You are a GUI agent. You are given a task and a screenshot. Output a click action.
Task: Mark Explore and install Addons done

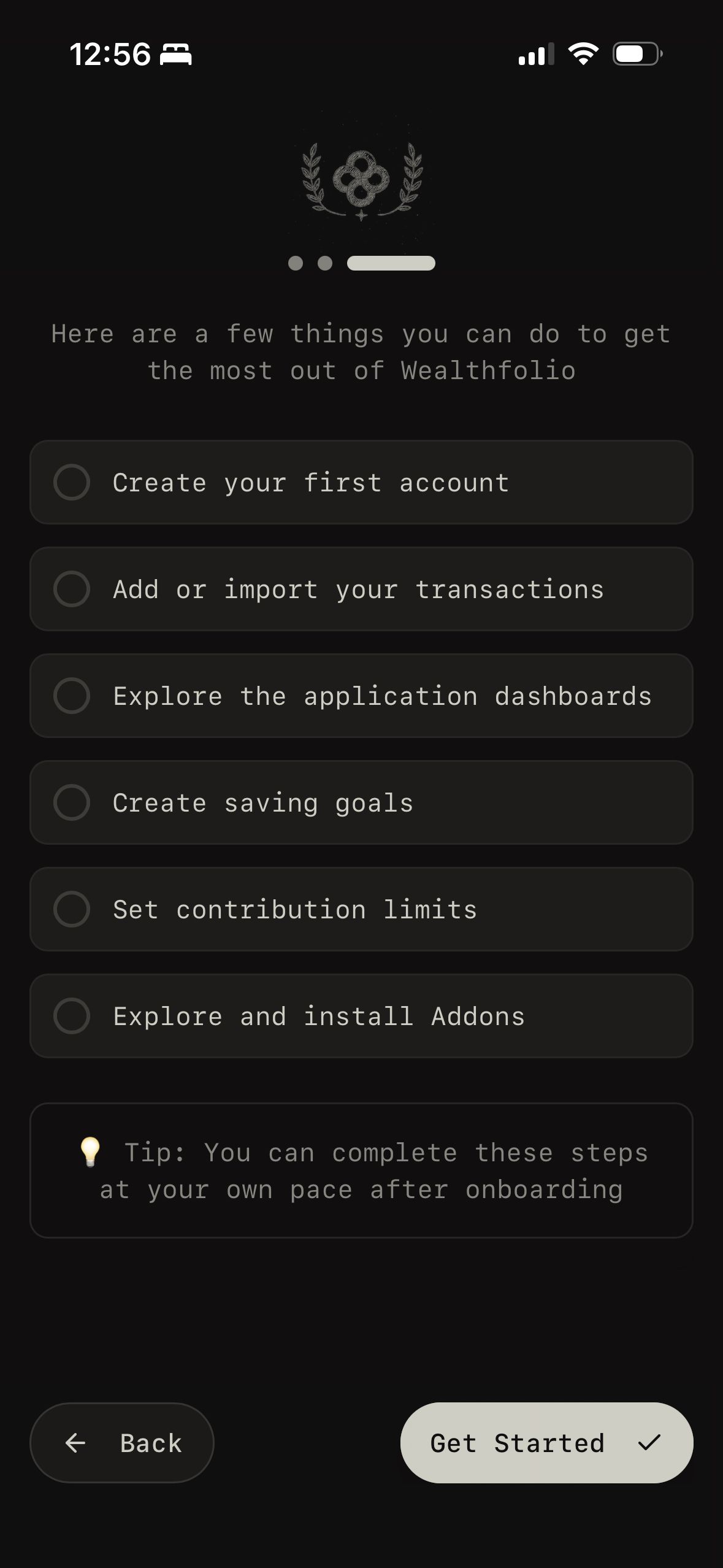tap(72, 1016)
